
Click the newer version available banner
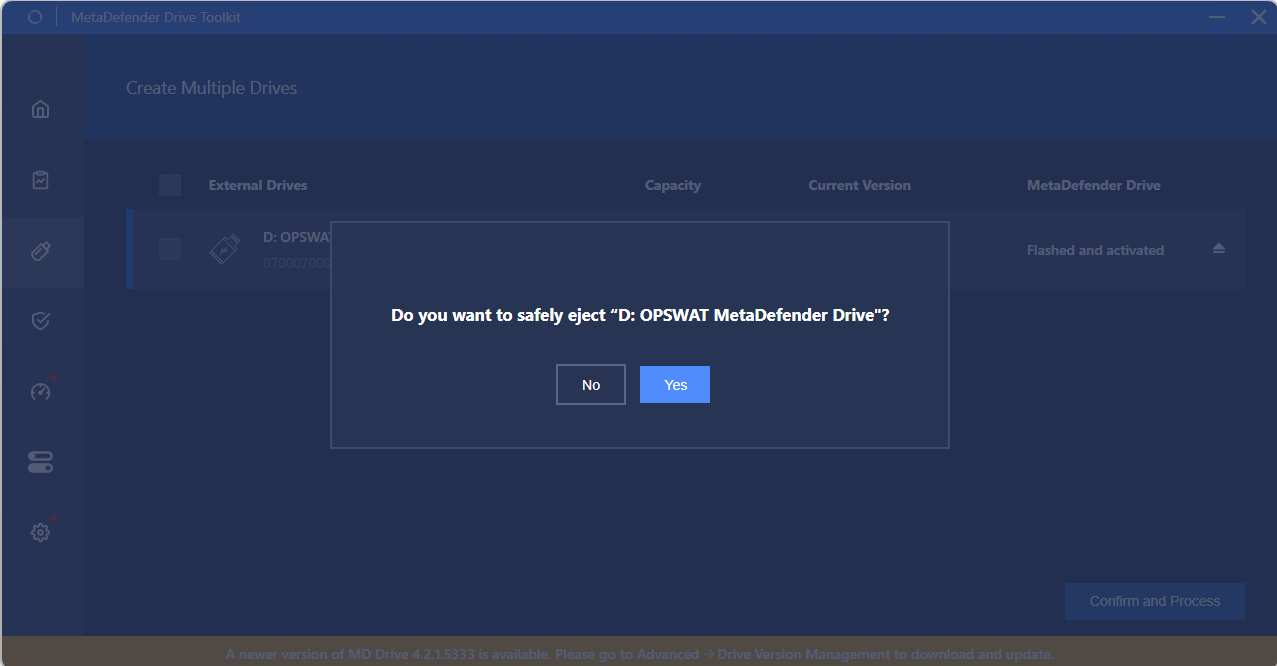[640, 654]
